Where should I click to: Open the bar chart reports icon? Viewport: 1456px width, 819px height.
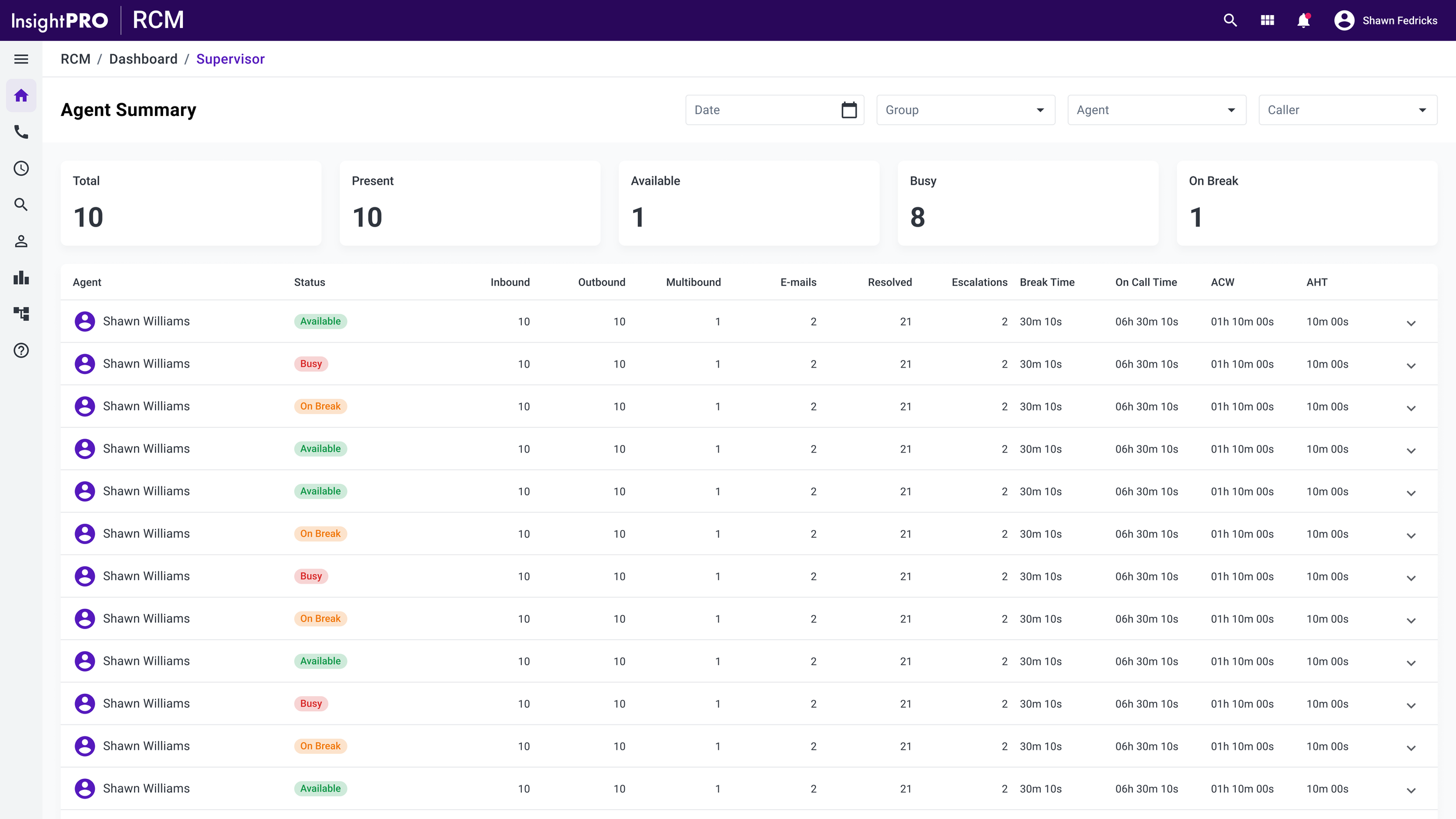pyautogui.click(x=21, y=278)
